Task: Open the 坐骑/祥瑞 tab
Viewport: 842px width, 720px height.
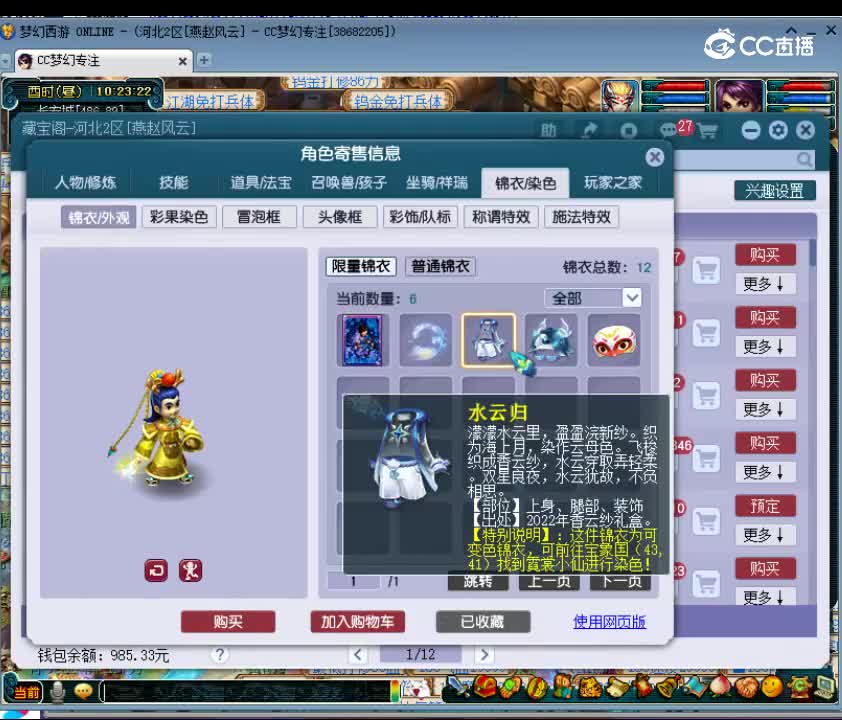Action: (437, 183)
